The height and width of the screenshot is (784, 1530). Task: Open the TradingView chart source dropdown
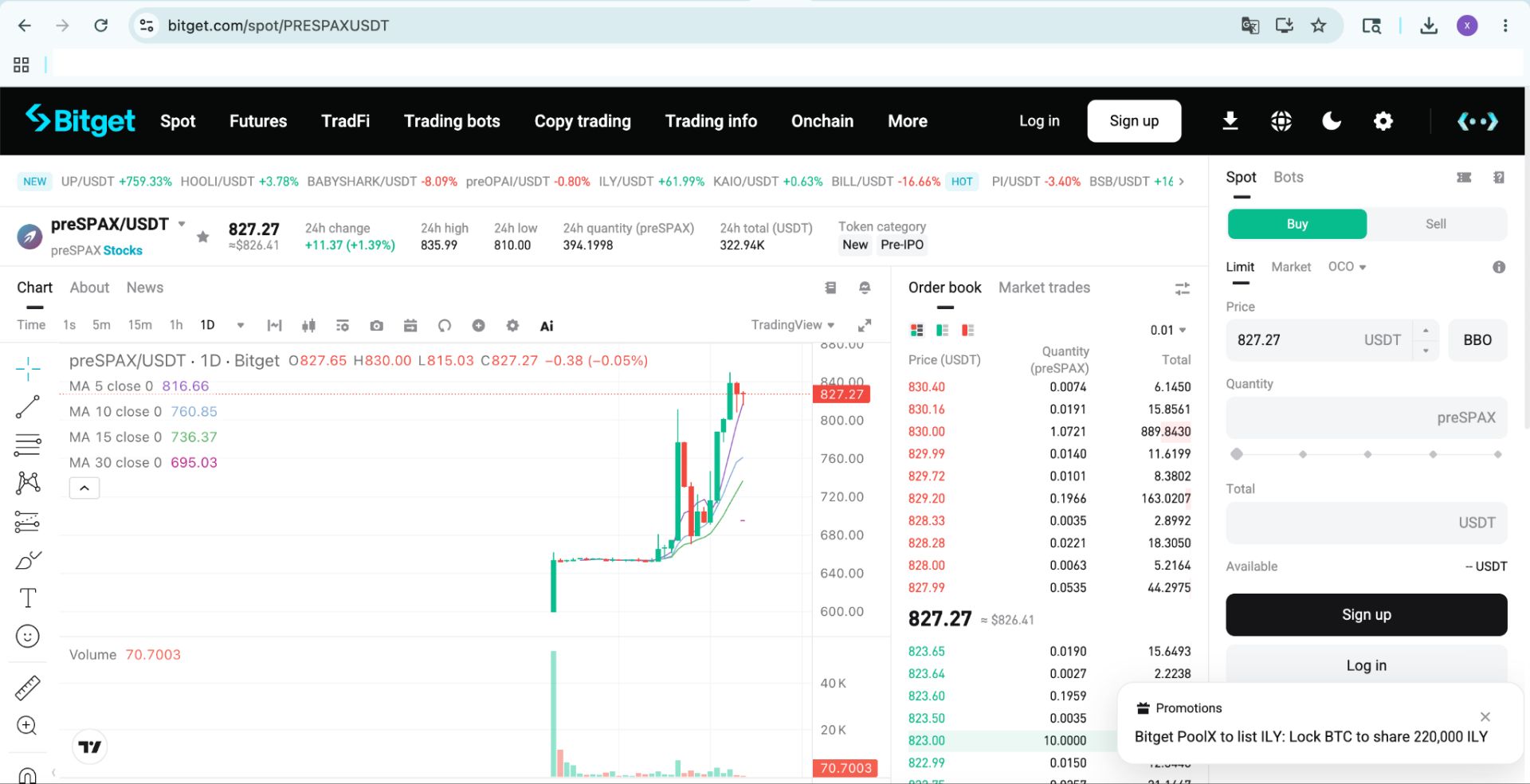[793, 325]
